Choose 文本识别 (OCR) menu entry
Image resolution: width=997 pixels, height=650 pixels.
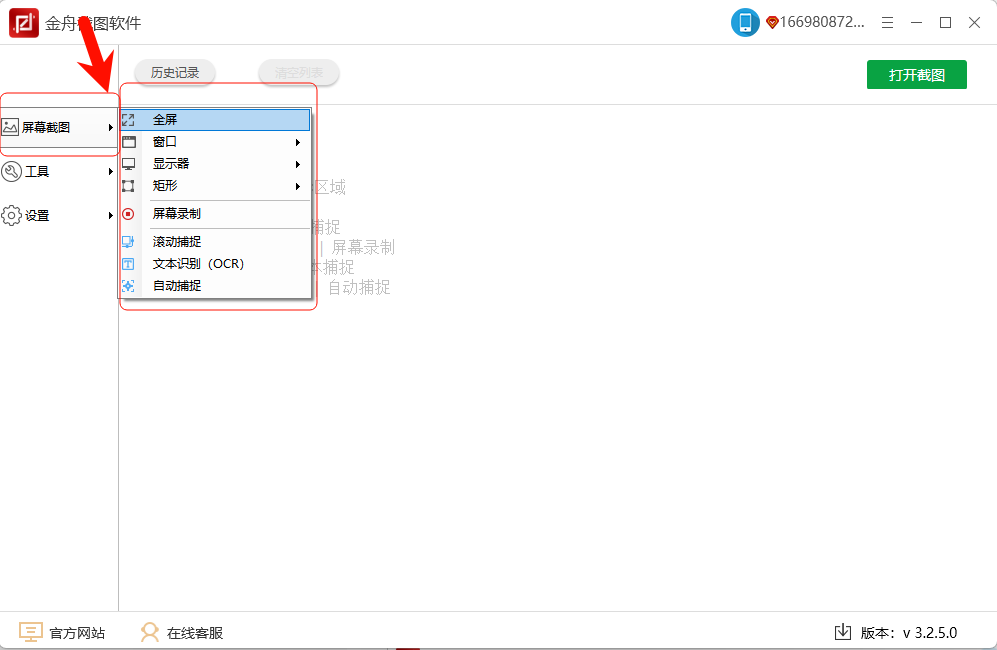click(198, 264)
